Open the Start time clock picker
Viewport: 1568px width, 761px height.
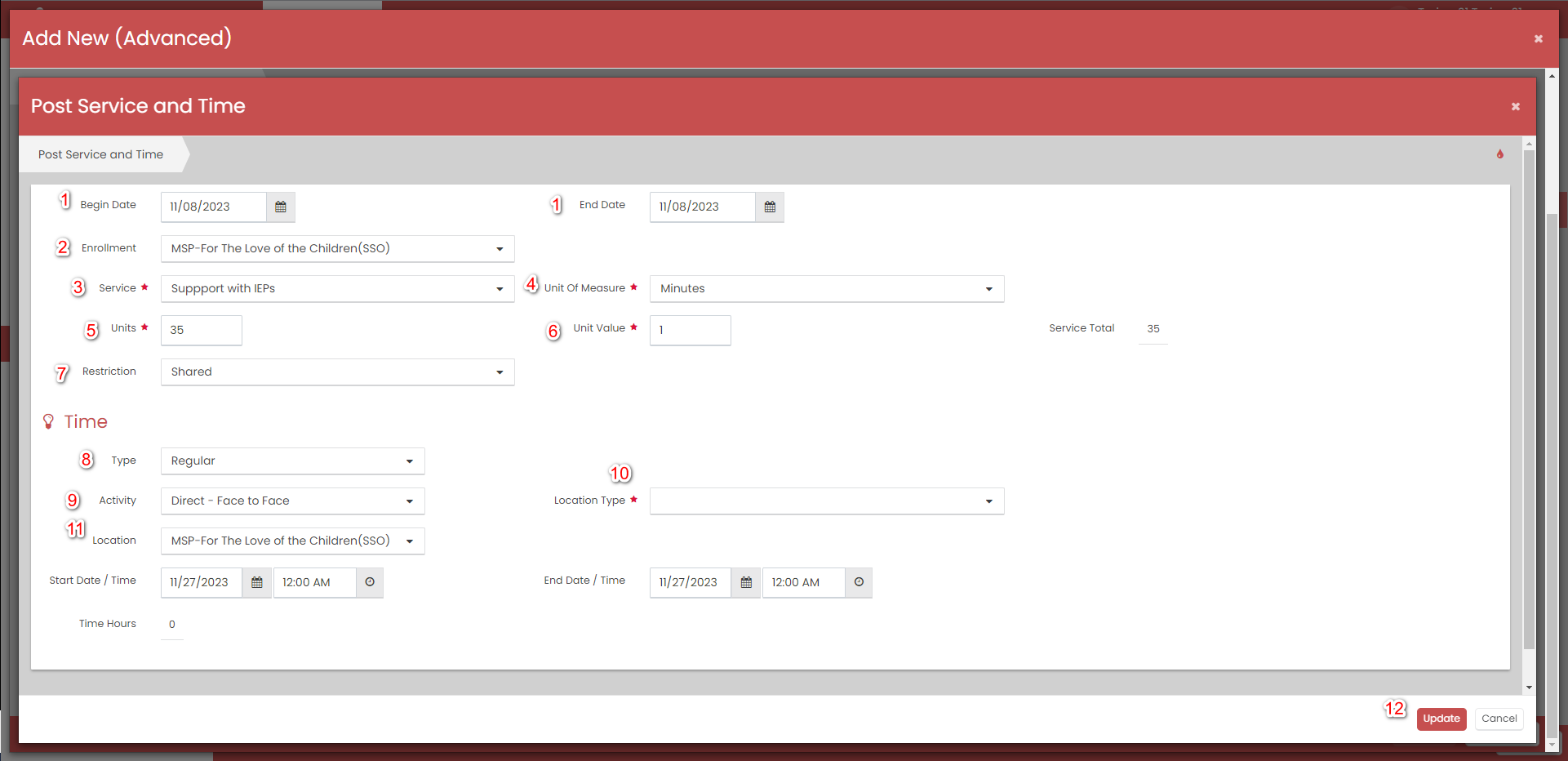(x=370, y=583)
